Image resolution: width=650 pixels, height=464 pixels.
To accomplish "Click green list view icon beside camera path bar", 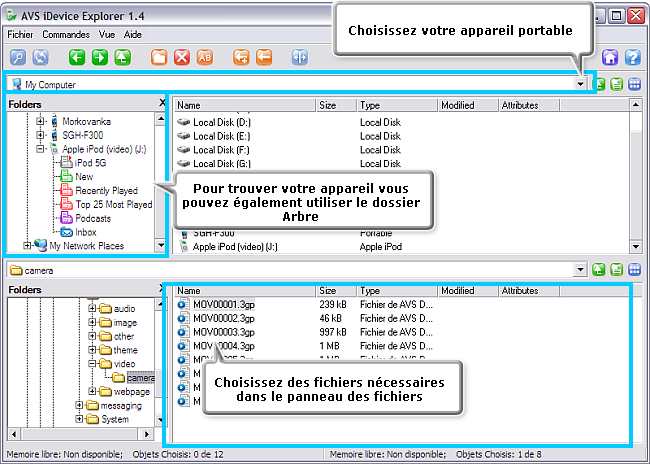I will [617, 270].
